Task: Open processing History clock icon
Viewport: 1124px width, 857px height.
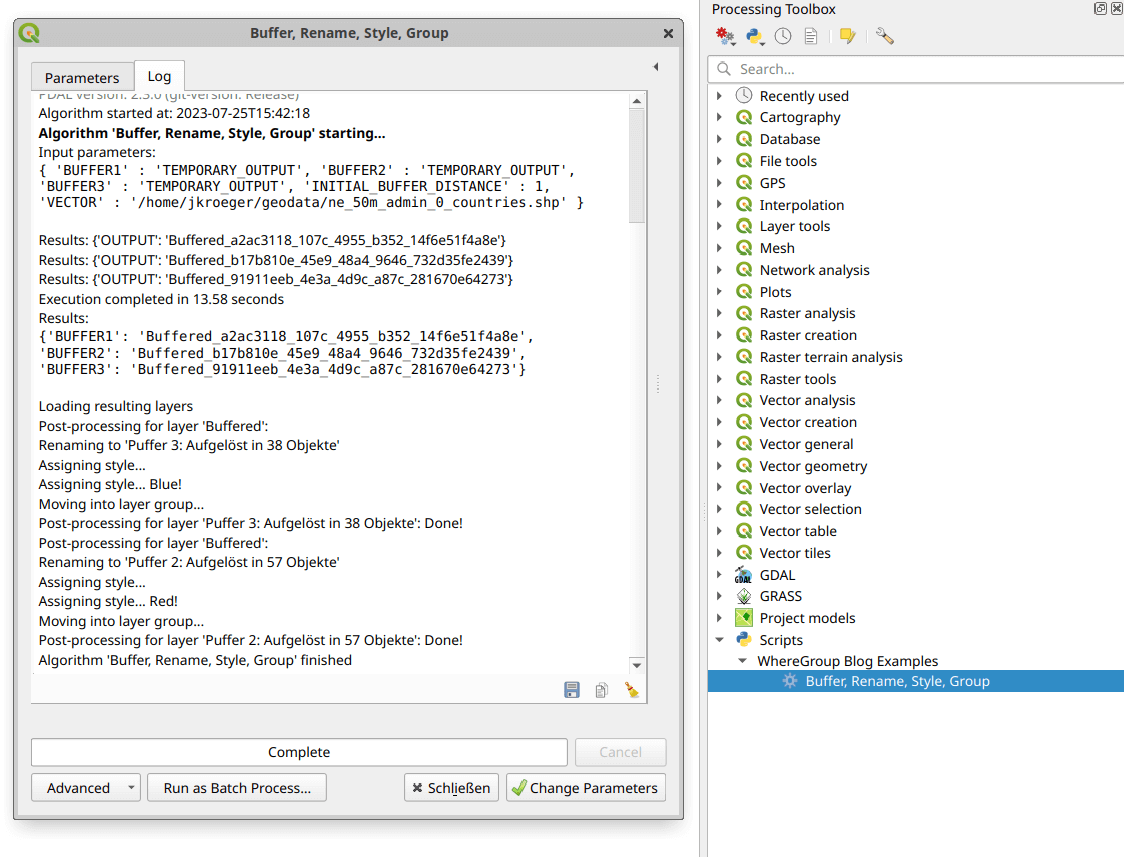Action: coord(783,36)
